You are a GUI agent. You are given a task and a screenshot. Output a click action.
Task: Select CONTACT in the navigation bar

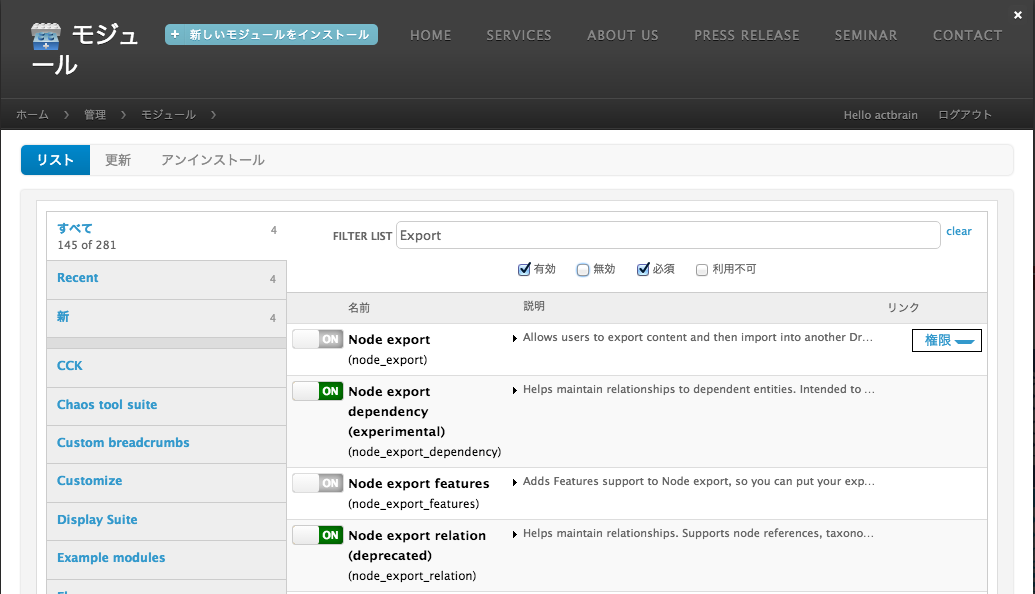coord(966,35)
